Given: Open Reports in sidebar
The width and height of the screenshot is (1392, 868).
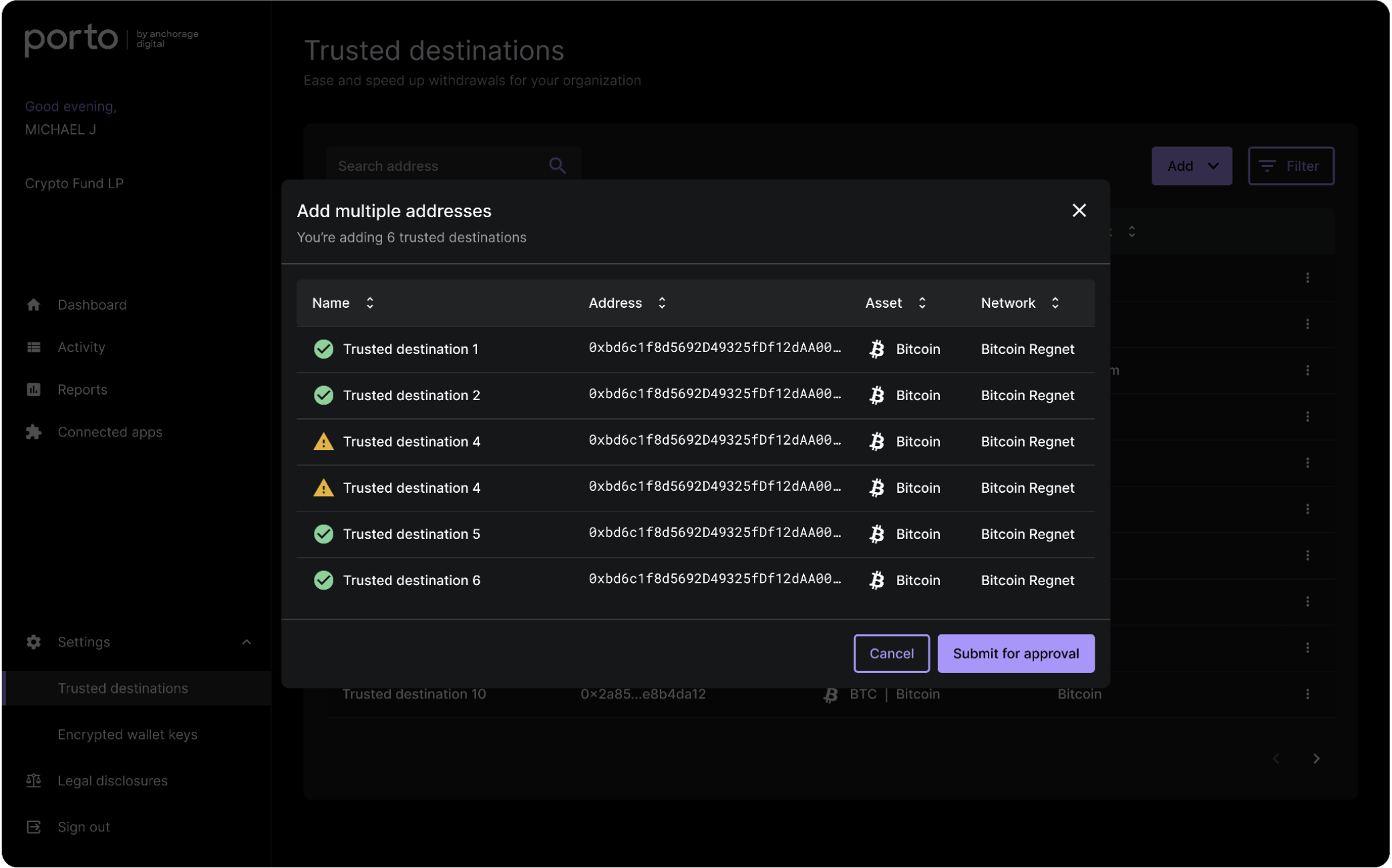Looking at the screenshot, I should point(82,389).
